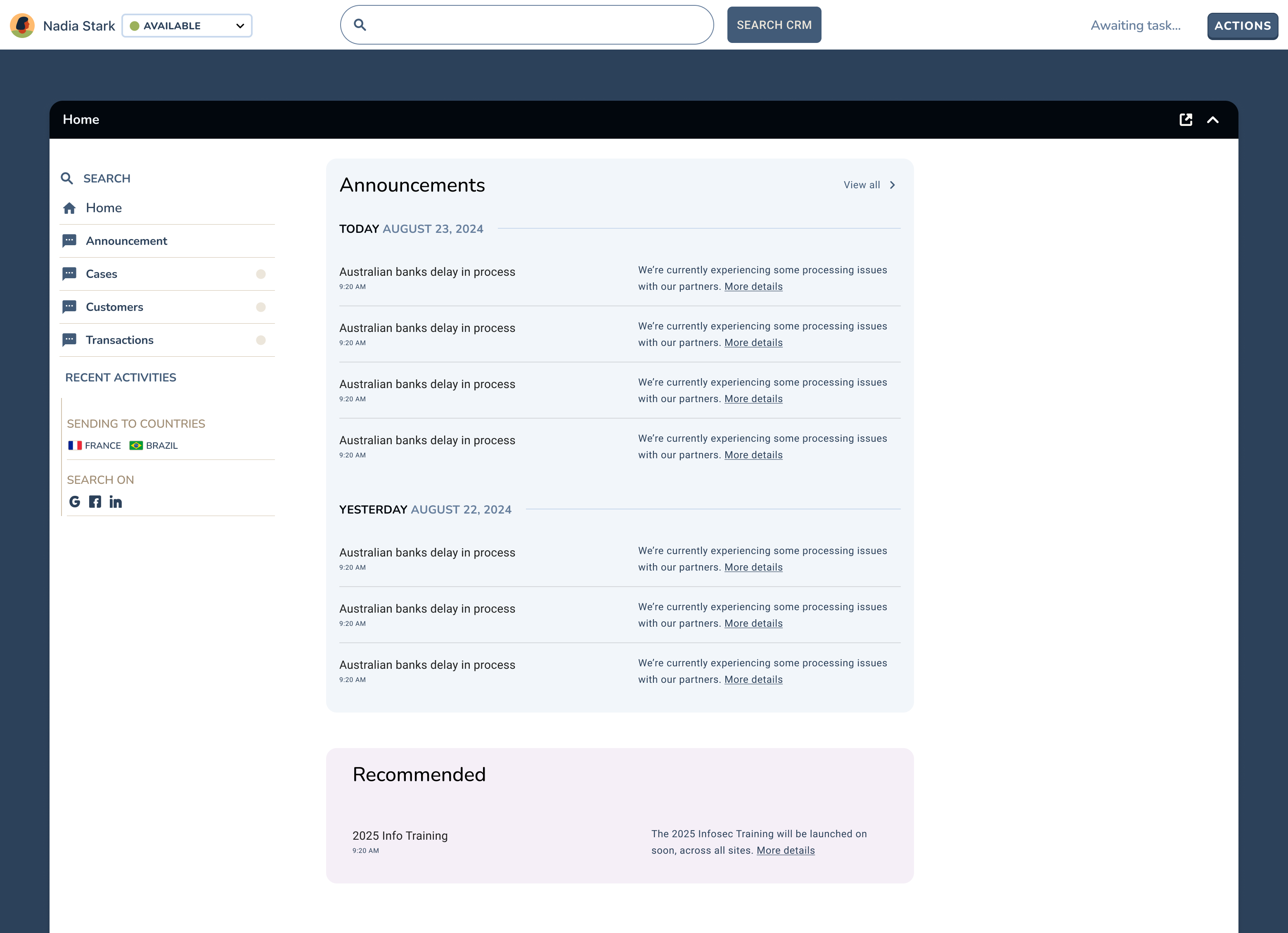This screenshot has height=933, width=1288.
Task: Click RECENT ACTIVITIES heading
Action: (121, 378)
